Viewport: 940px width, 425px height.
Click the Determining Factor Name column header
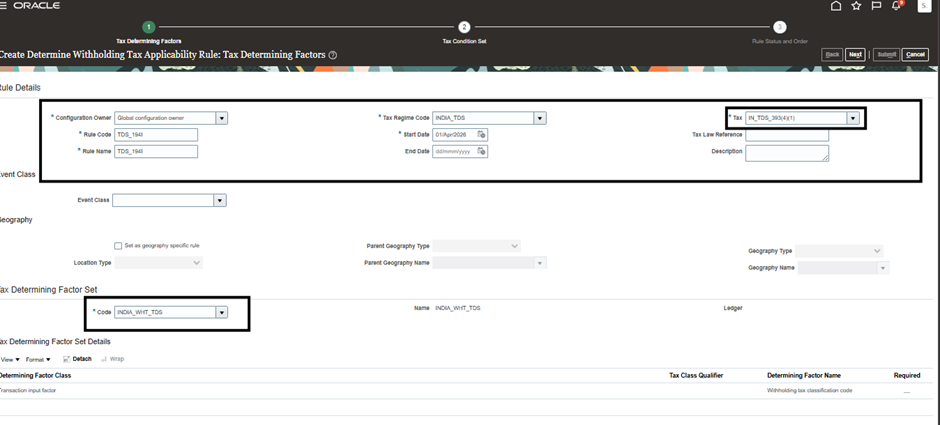804,376
